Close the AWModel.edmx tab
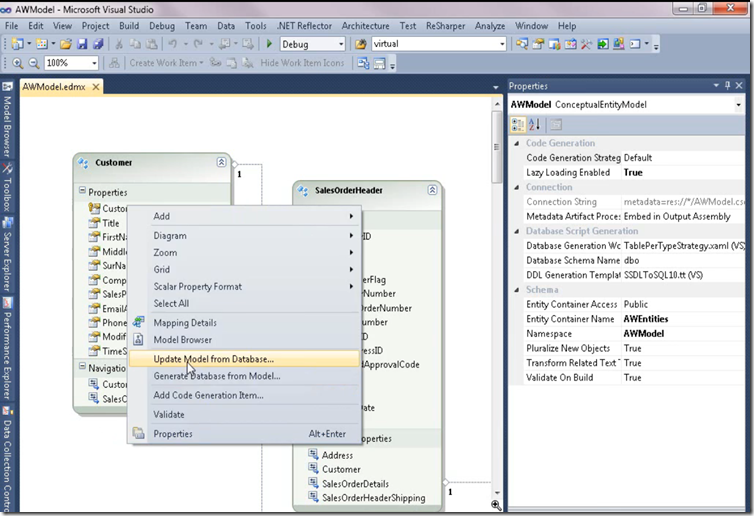Screen dimensions: 754x516 point(96,87)
